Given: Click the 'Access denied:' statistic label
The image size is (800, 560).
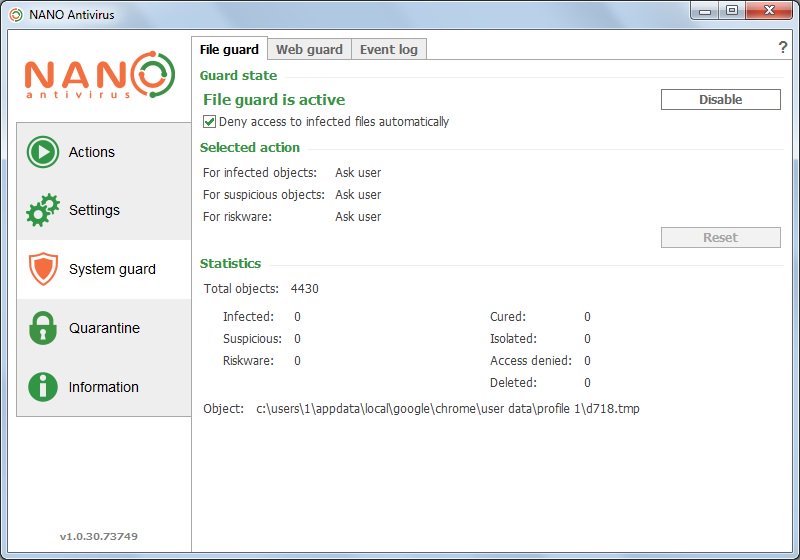Looking at the screenshot, I should [531, 361].
